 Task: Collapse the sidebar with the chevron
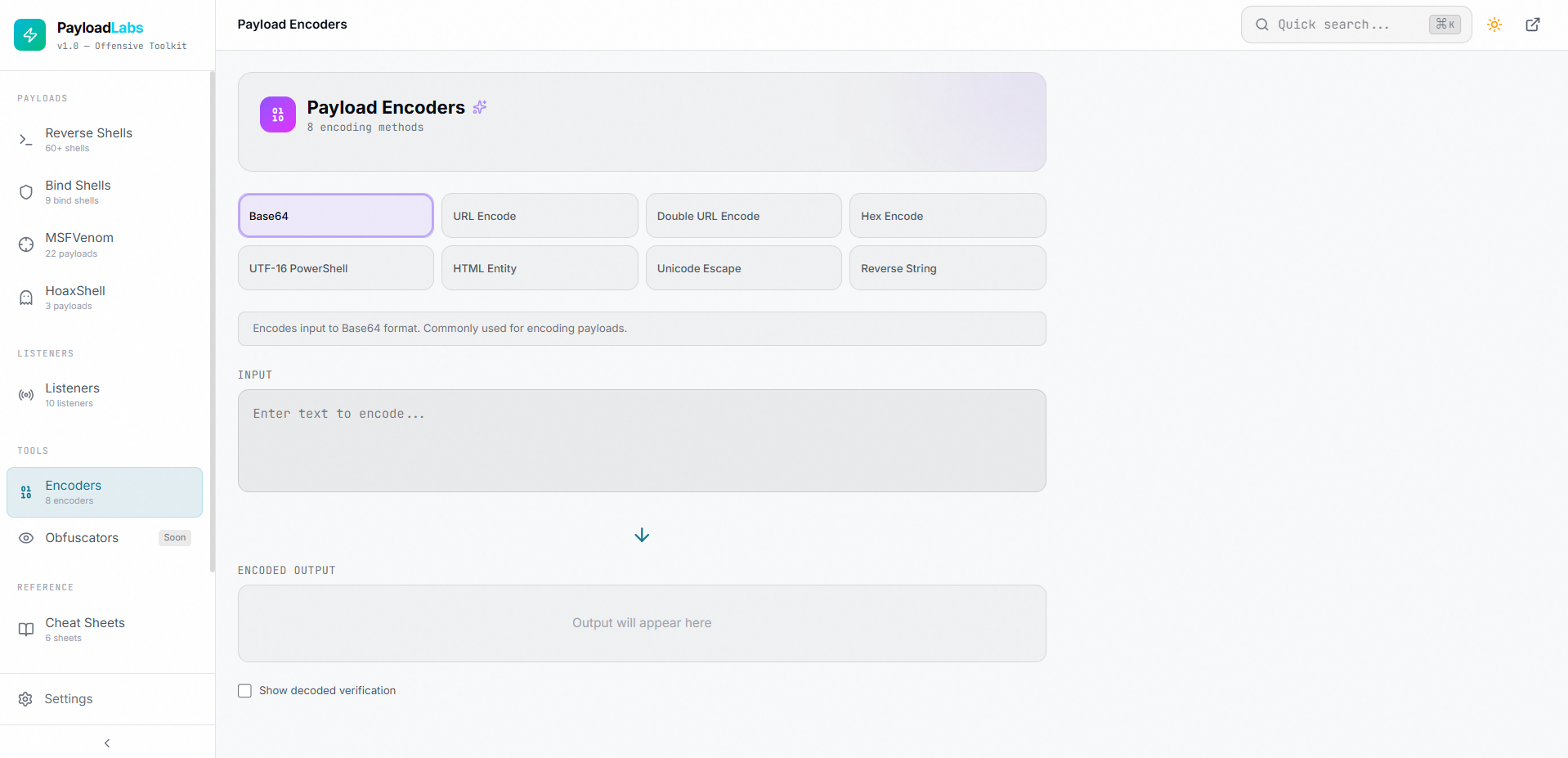[x=107, y=743]
